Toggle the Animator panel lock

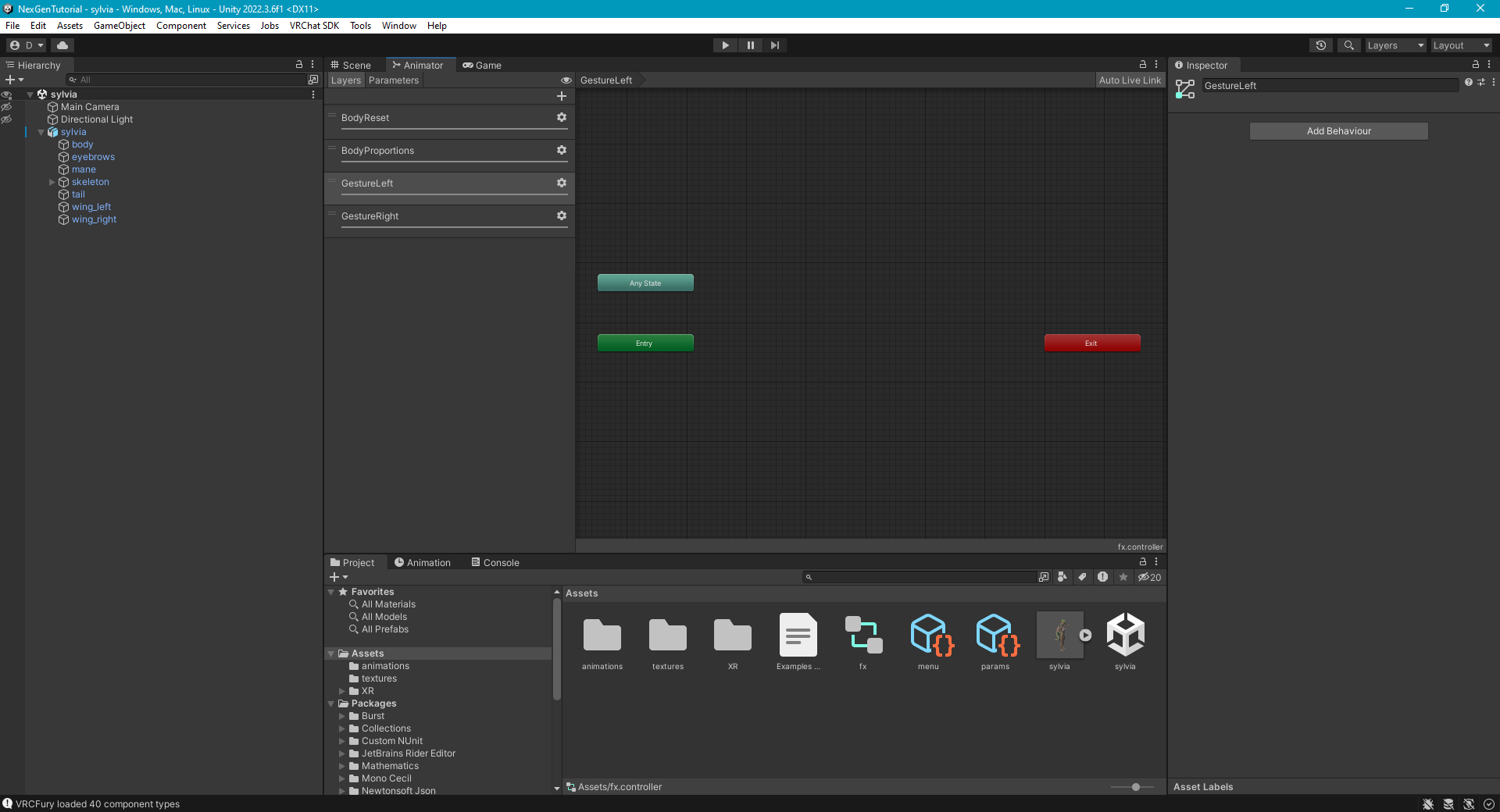tap(1143, 65)
